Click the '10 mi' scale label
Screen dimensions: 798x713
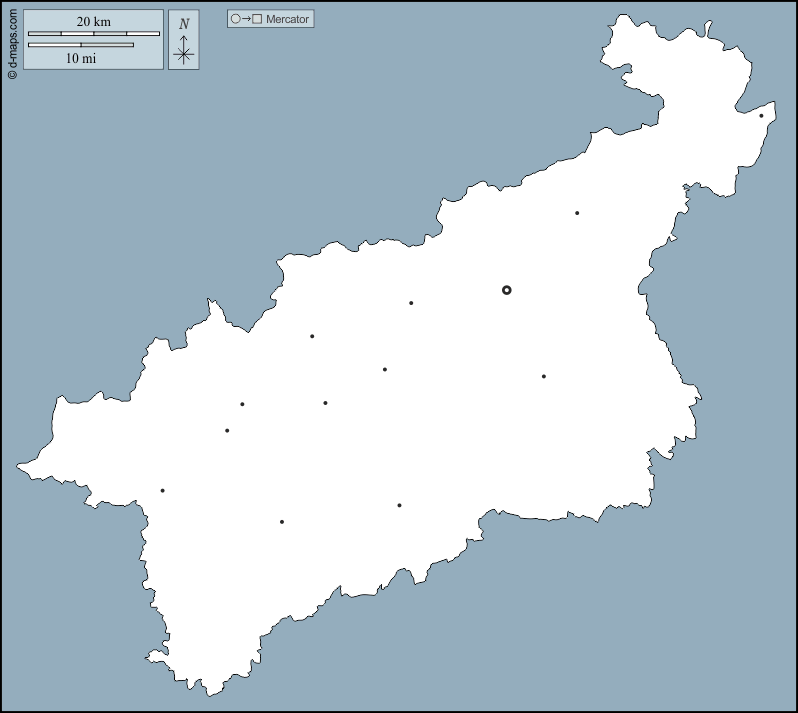(x=80, y=58)
